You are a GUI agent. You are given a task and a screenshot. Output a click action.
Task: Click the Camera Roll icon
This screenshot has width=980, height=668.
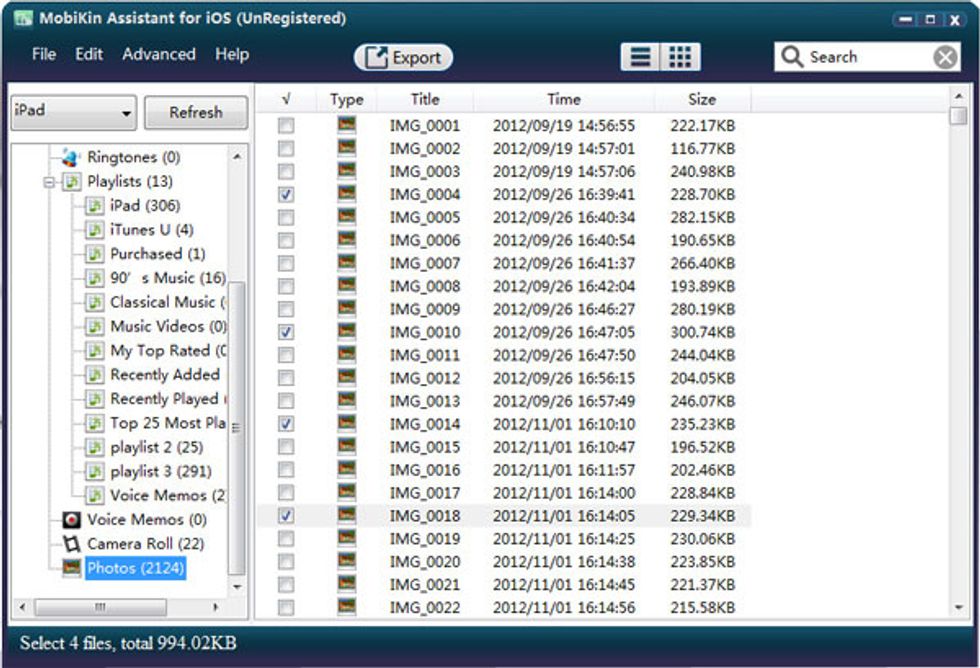pyautogui.click(x=72, y=544)
